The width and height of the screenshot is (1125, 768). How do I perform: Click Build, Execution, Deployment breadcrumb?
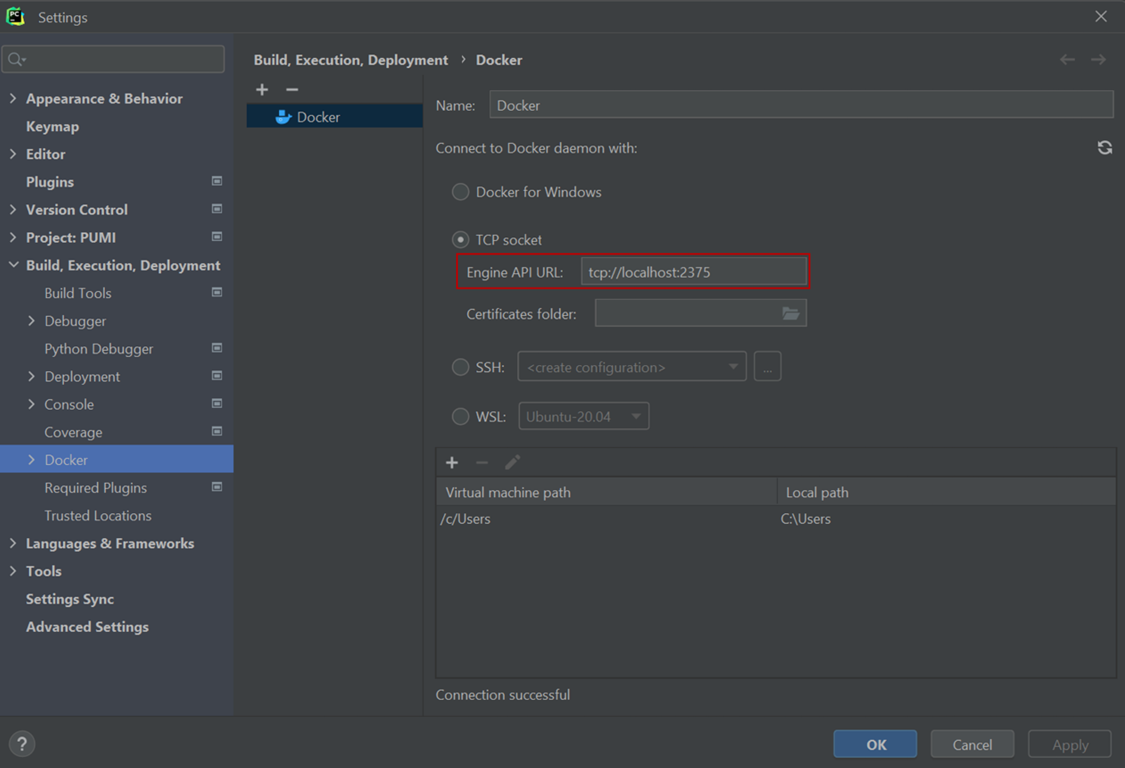coord(351,60)
